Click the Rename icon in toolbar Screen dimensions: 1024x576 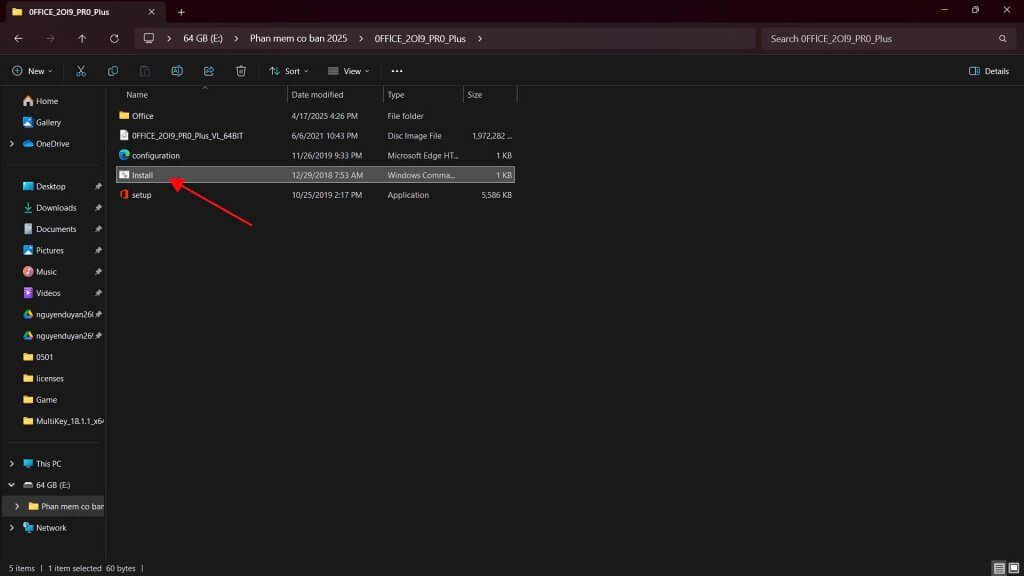(177, 71)
